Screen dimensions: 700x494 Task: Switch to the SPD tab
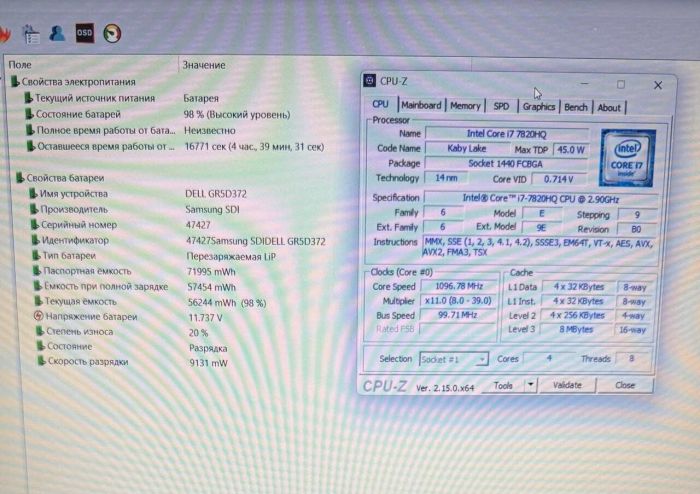[x=501, y=107]
